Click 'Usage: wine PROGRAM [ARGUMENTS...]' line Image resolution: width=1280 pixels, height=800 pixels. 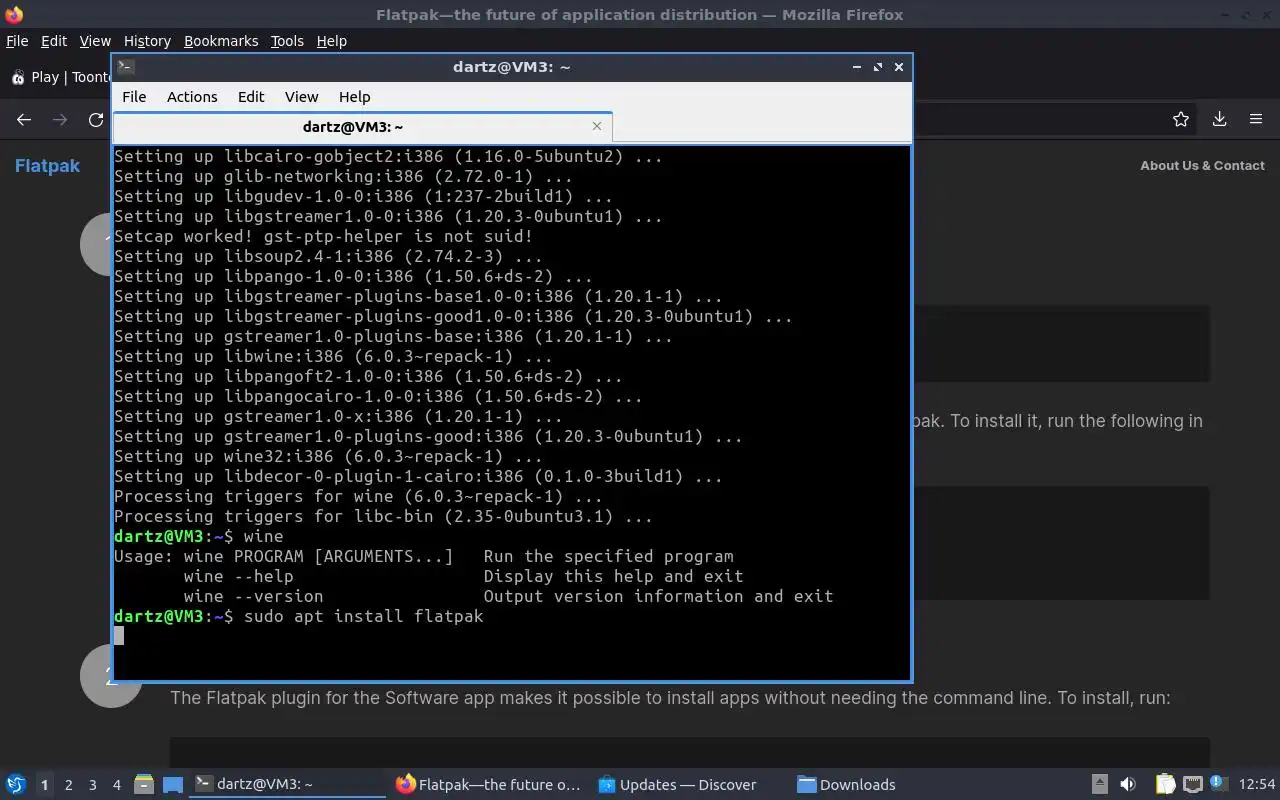coord(424,556)
